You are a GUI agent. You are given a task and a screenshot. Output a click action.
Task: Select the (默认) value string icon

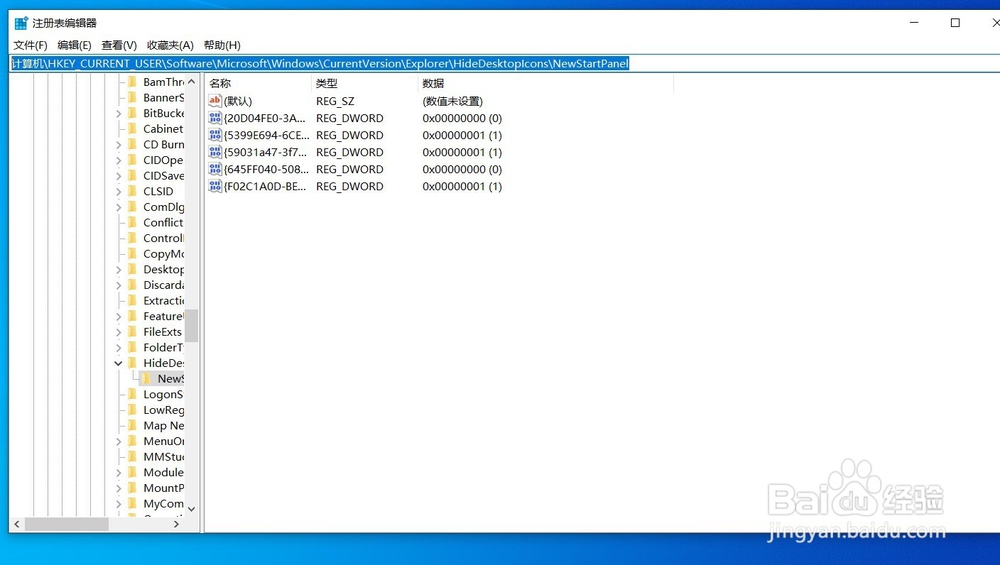click(215, 101)
